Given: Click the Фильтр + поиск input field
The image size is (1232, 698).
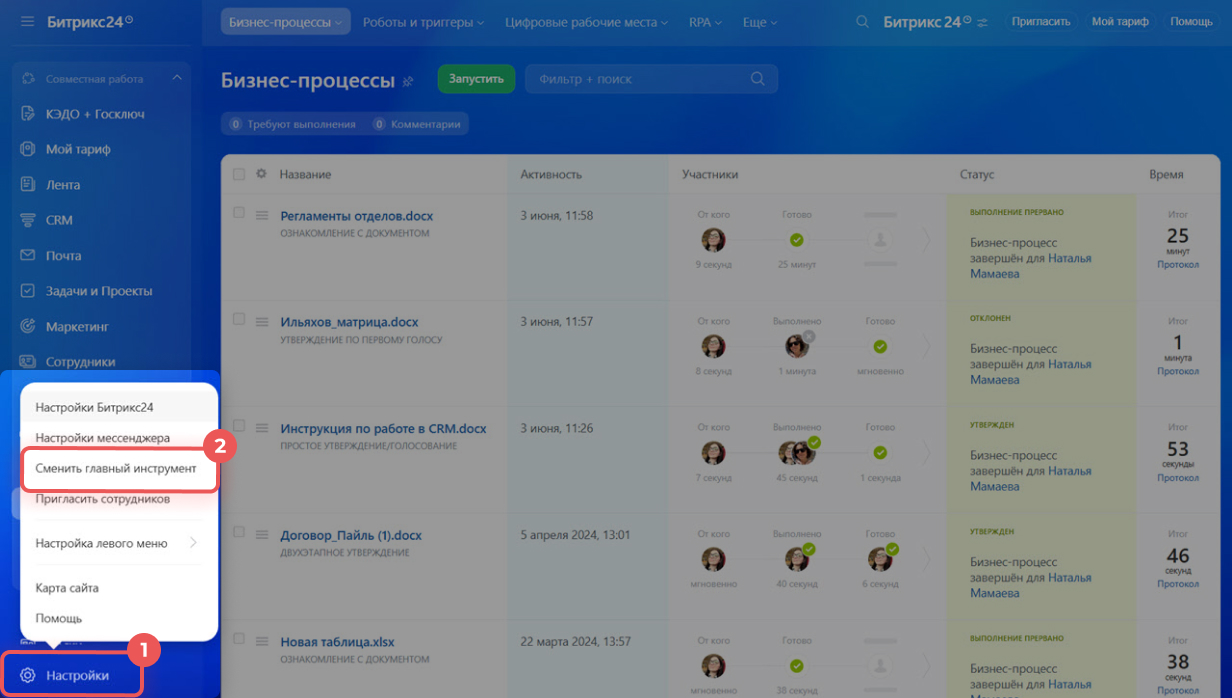Looking at the screenshot, I should point(651,79).
